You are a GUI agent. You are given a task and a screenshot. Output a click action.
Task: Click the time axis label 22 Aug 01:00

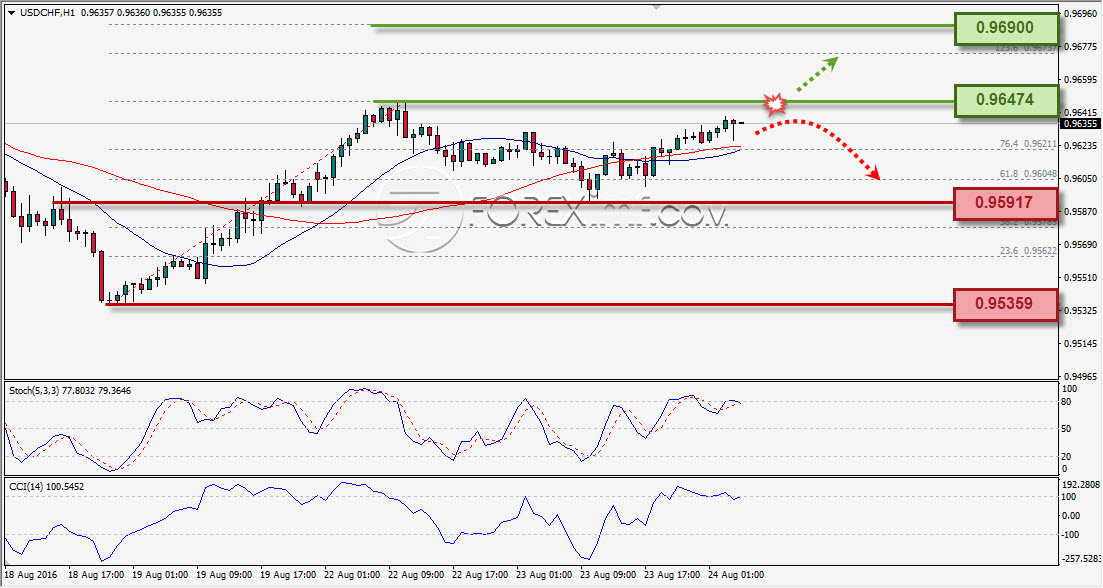click(352, 575)
